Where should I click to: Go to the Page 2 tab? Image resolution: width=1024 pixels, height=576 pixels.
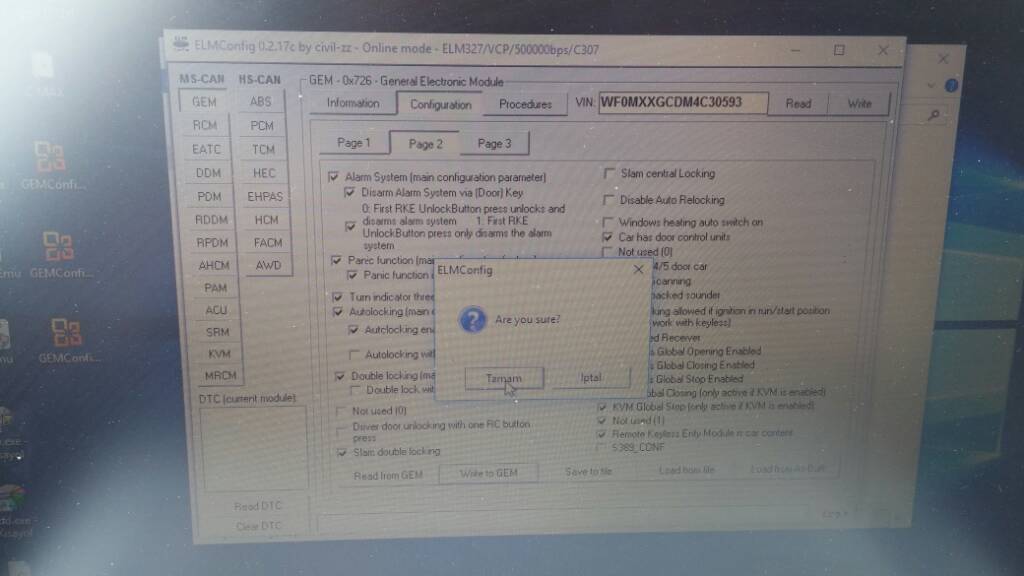click(x=425, y=144)
